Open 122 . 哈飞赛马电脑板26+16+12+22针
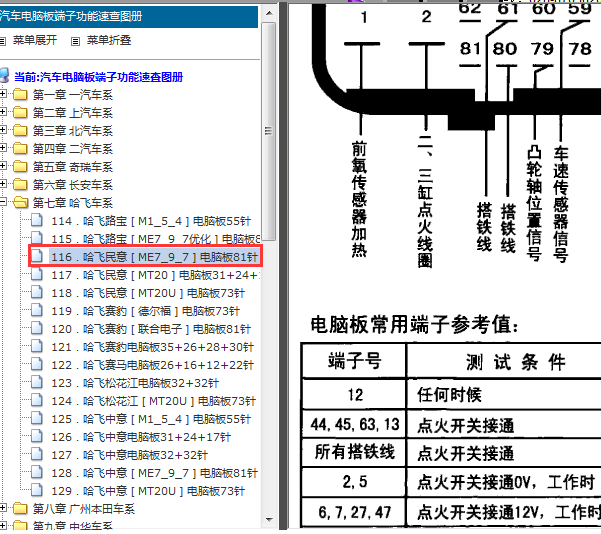The image size is (601, 534). coord(153,365)
